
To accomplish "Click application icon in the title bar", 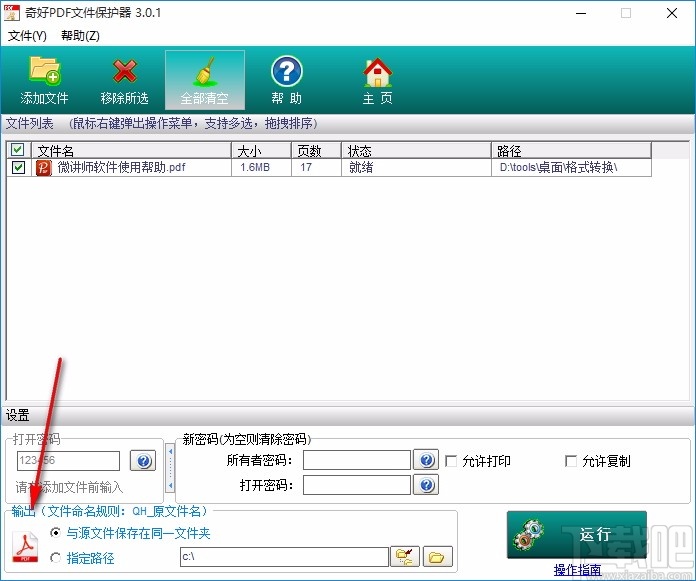I will (x=12, y=12).
